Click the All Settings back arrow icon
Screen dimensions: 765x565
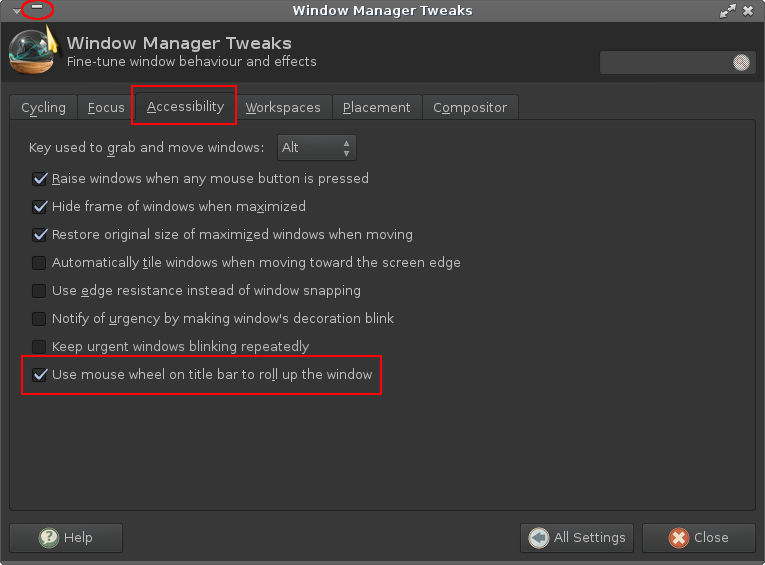[x=539, y=538]
